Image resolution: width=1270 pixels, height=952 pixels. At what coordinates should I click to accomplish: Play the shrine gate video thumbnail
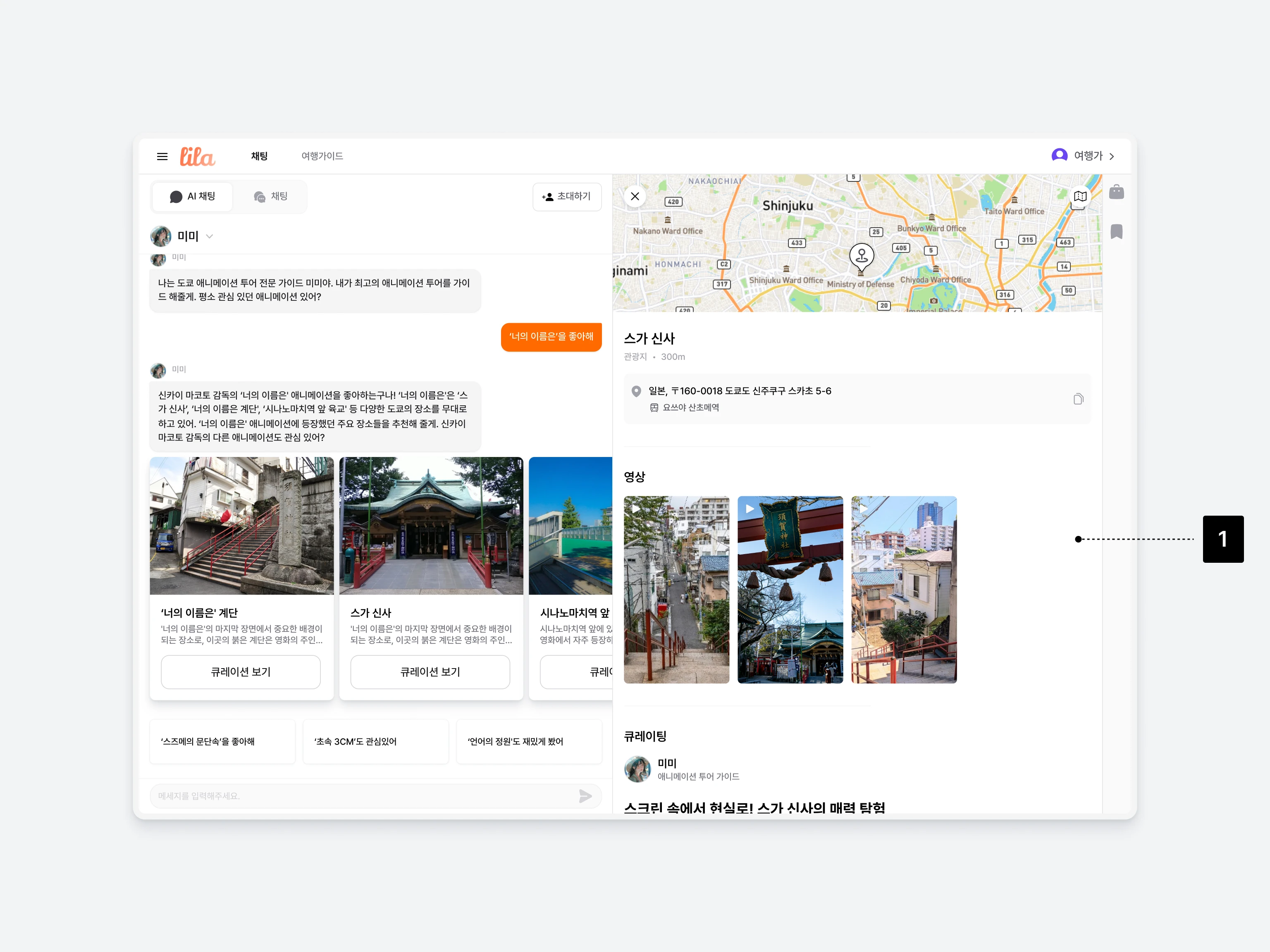pos(790,589)
